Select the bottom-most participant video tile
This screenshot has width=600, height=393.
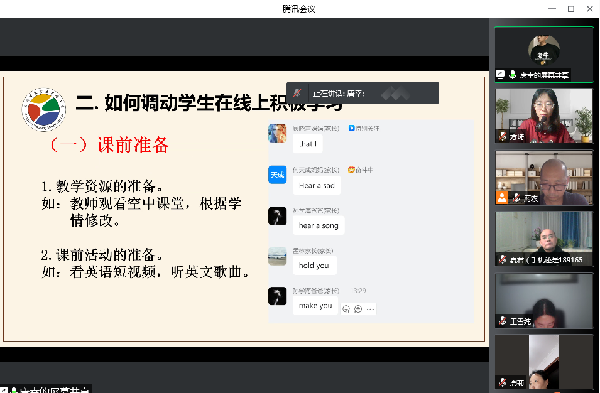tap(544, 362)
